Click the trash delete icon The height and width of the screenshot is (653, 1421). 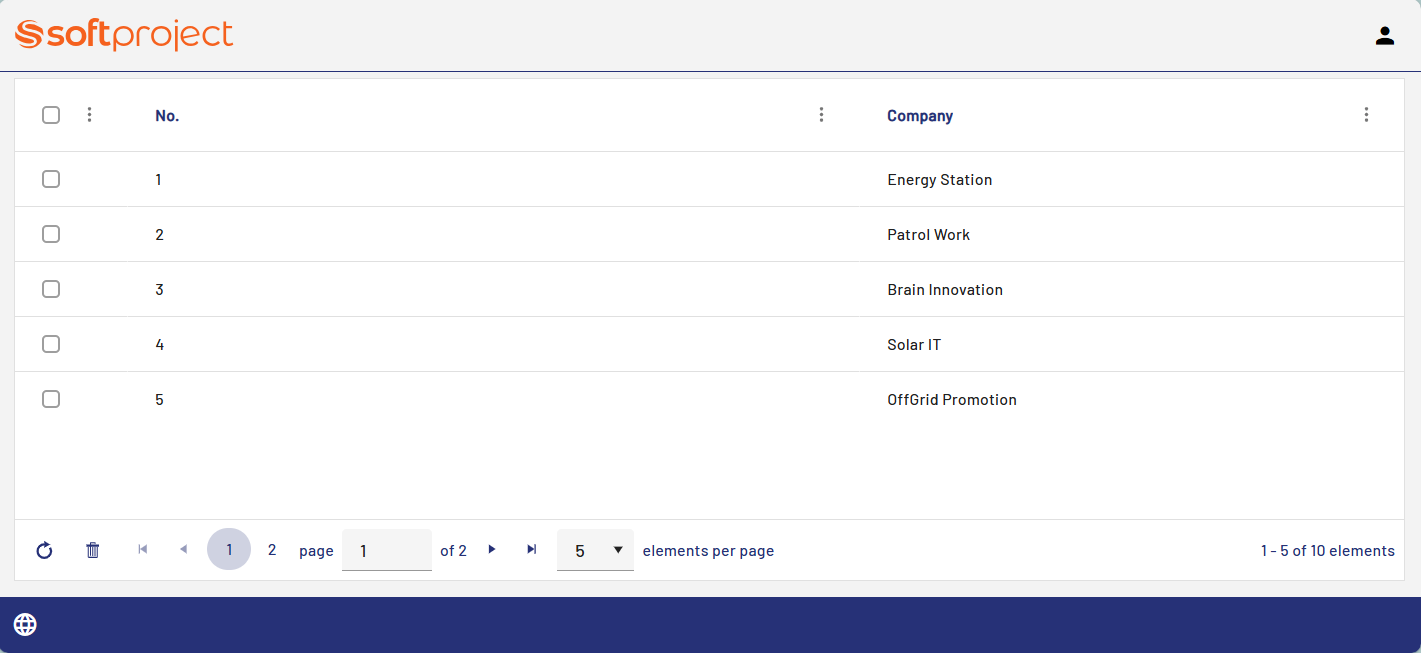(x=93, y=550)
